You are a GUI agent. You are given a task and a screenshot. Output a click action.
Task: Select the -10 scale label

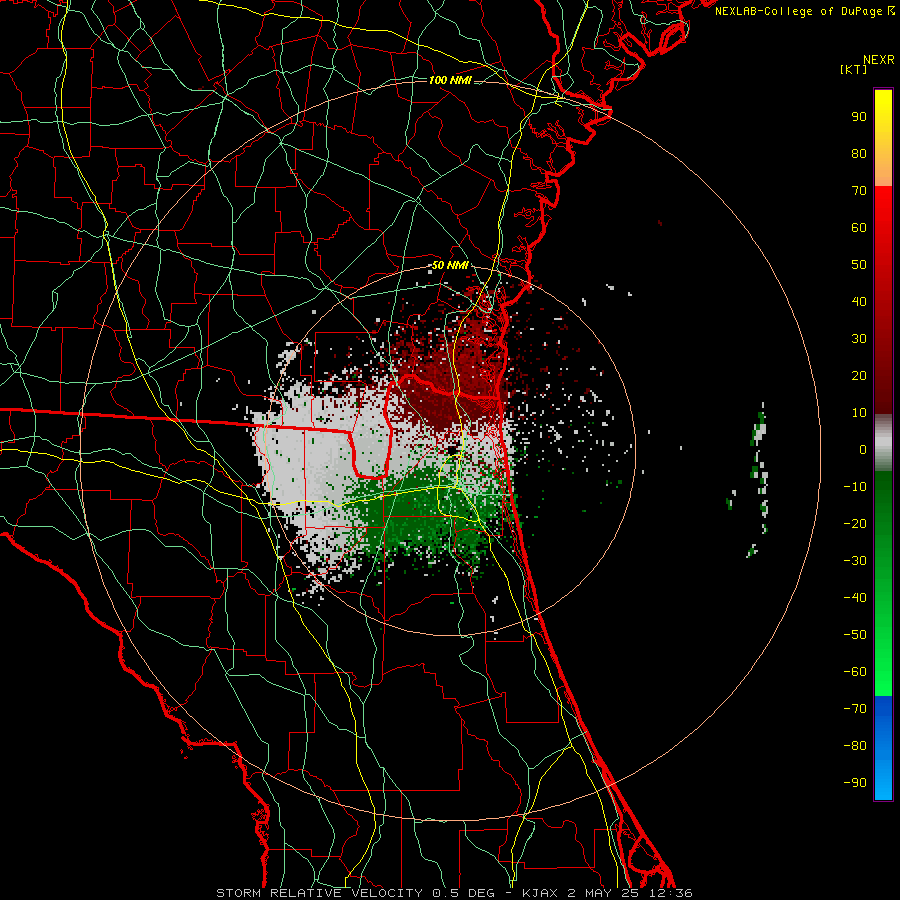tap(855, 487)
